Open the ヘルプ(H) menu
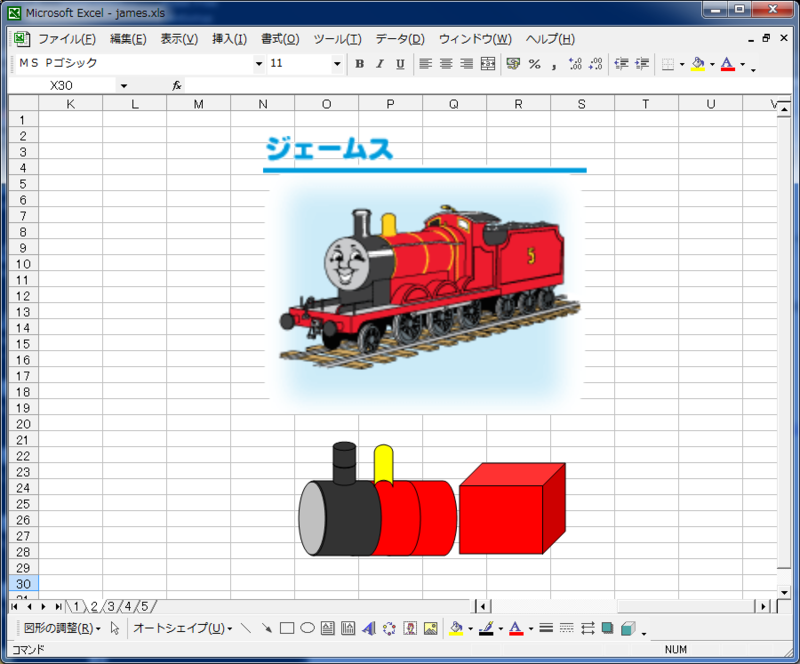This screenshot has width=800, height=664. 550,39
